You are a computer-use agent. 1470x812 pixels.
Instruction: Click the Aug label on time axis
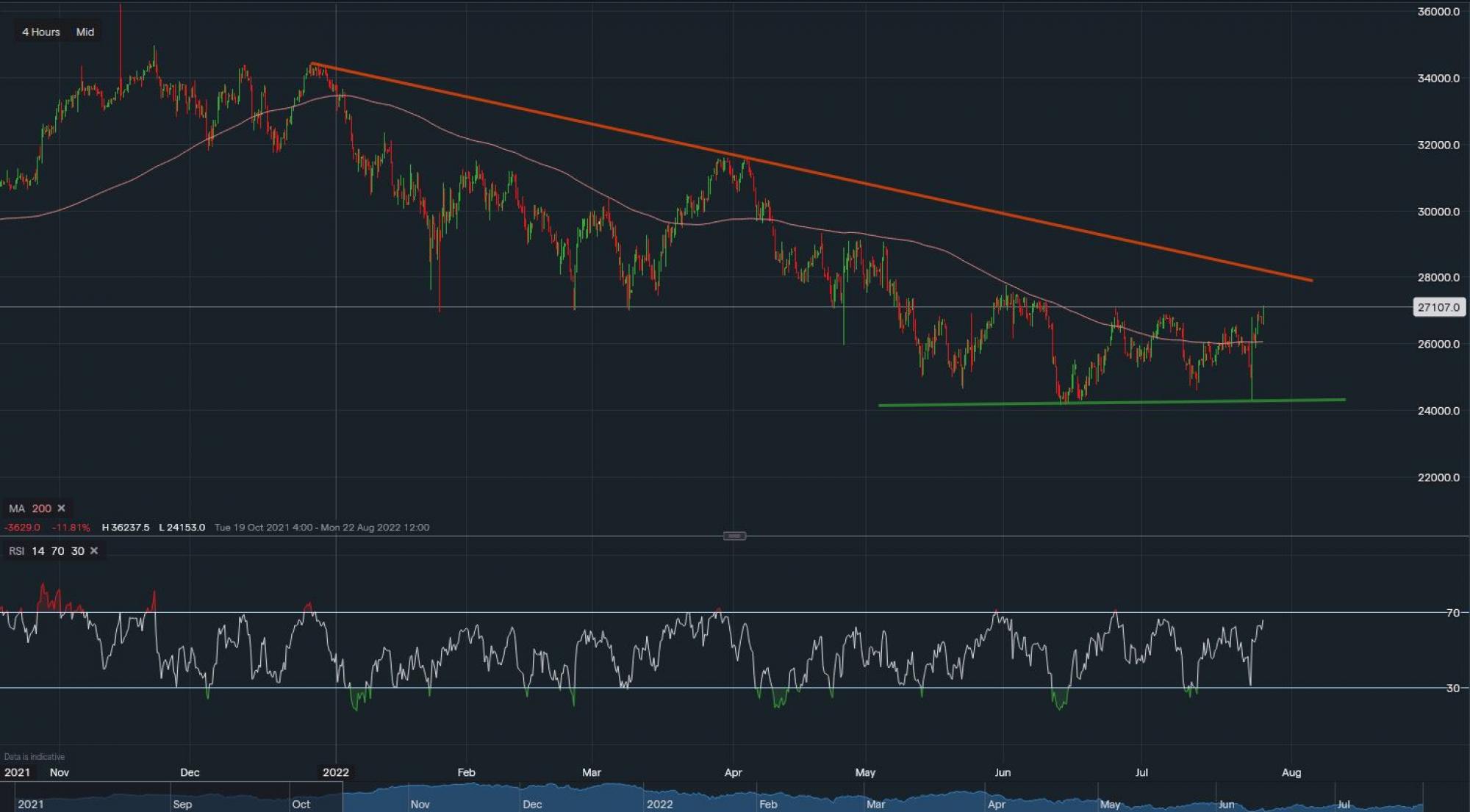[1291, 772]
